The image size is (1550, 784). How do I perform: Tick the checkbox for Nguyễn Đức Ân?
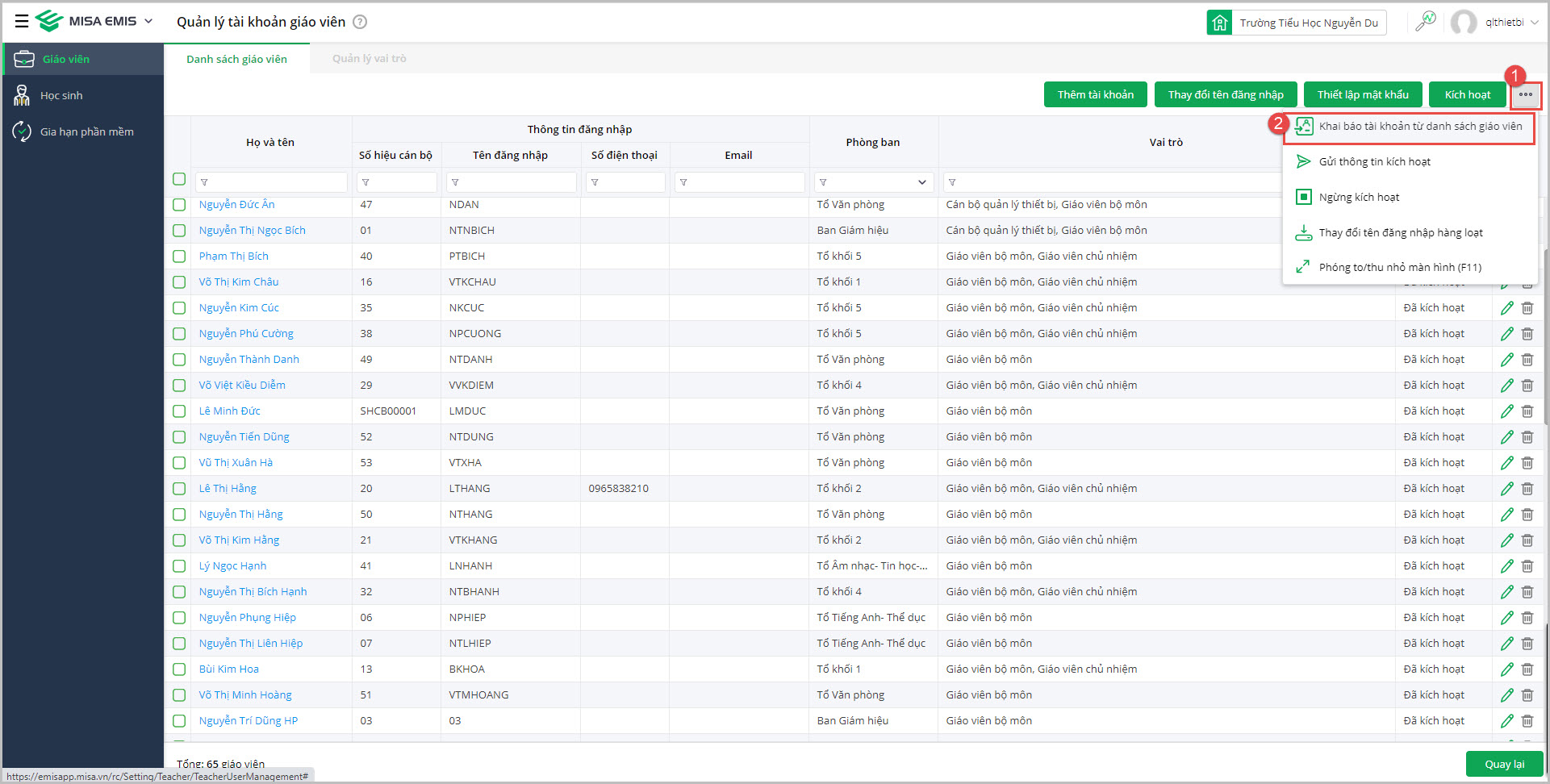coord(179,205)
